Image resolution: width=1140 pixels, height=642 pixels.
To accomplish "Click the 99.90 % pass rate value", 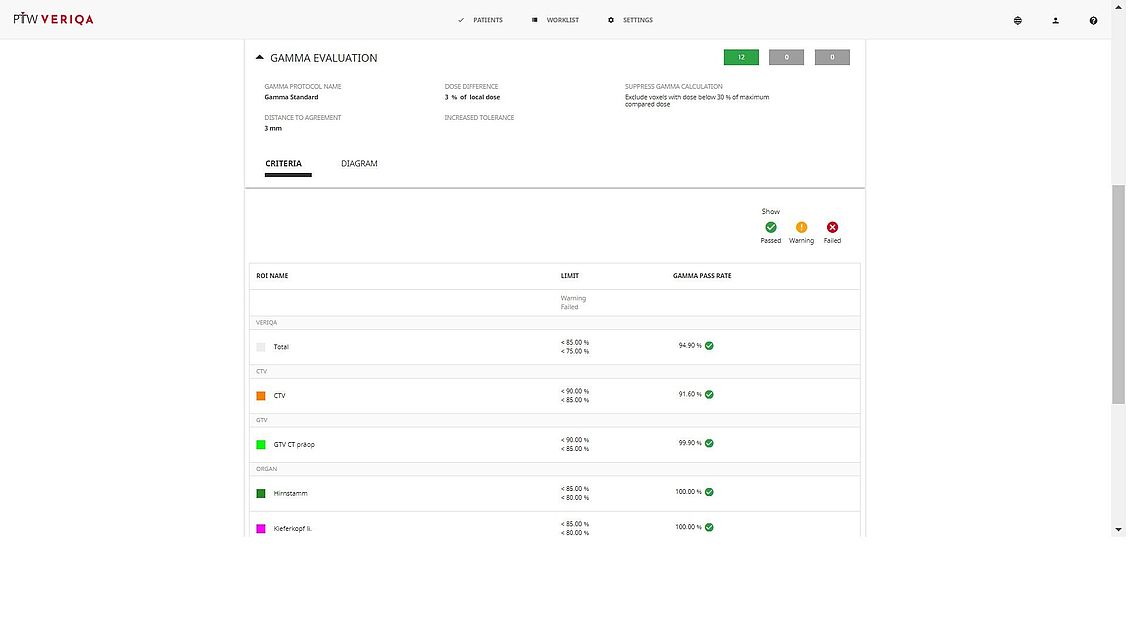I will [x=690, y=444].
